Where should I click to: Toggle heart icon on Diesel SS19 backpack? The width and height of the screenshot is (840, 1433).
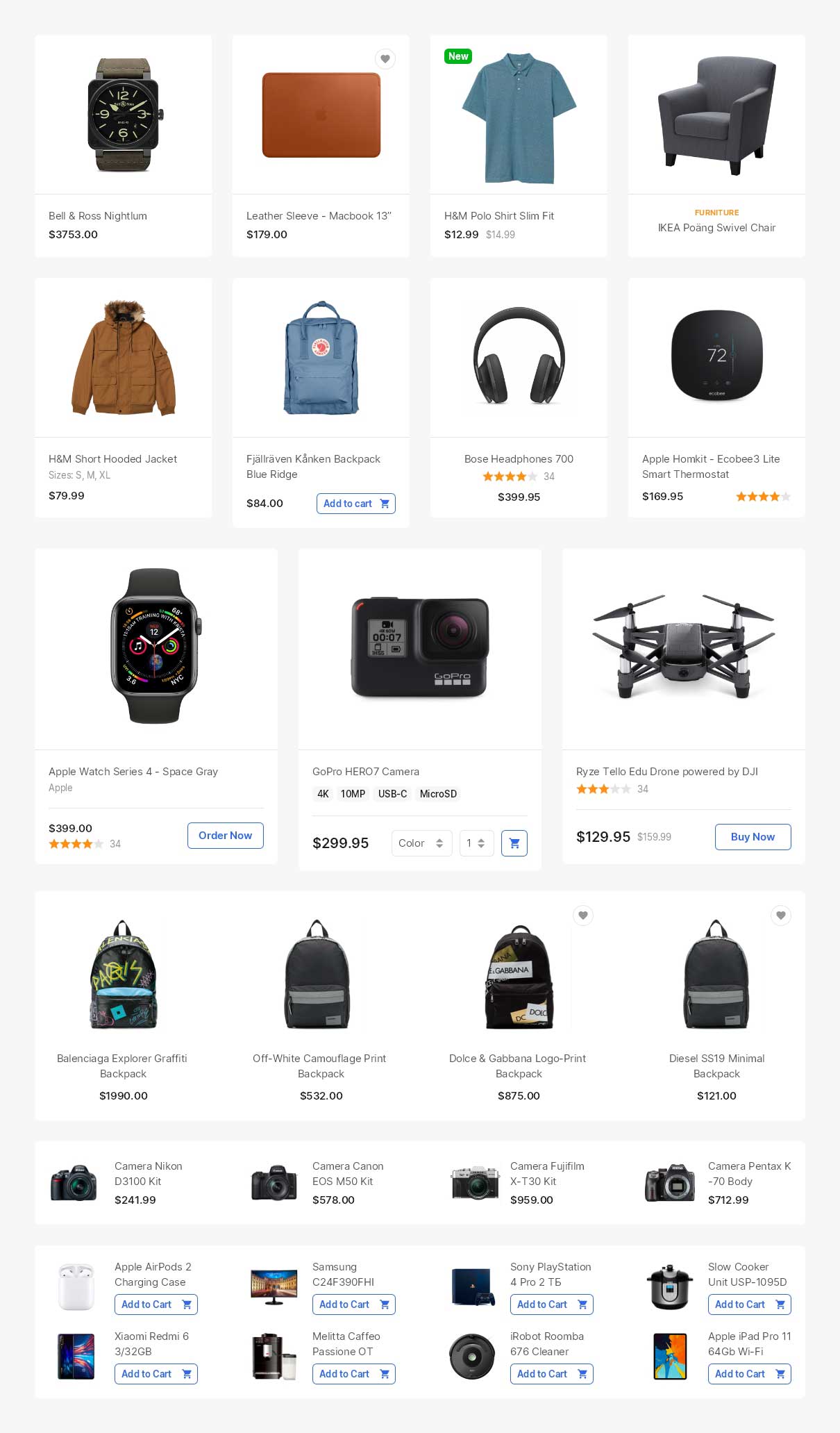click(x=781, y=916)
